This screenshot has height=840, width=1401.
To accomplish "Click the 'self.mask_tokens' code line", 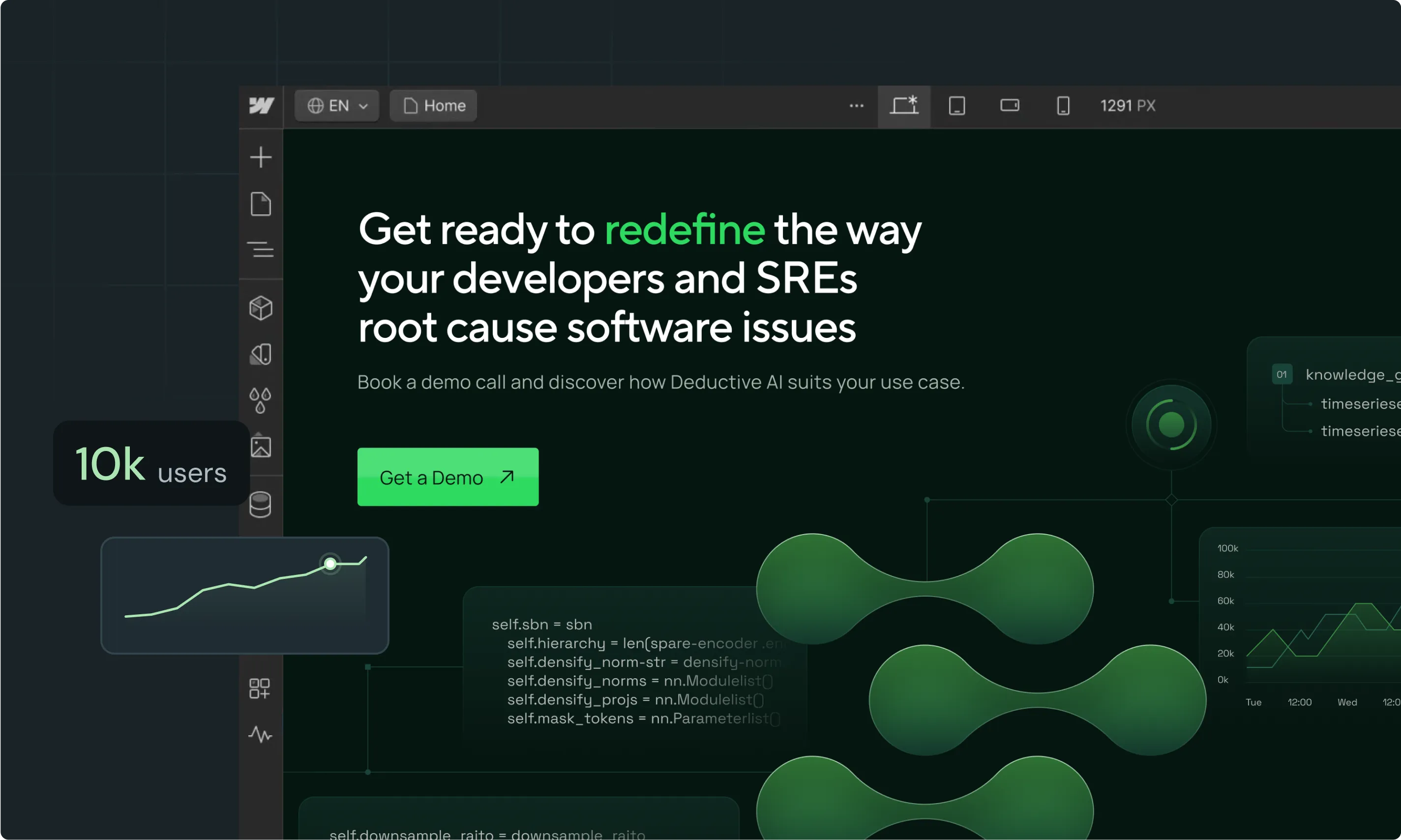I will pos(644,719).
